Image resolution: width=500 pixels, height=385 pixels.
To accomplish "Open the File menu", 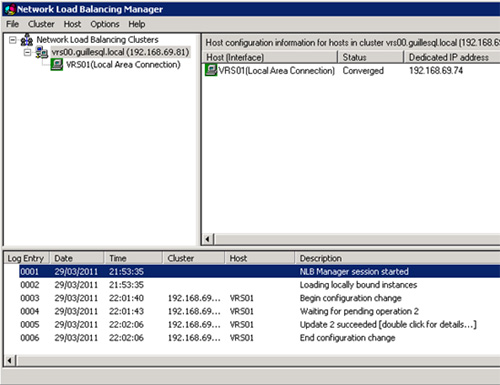I will pos(12,24).
